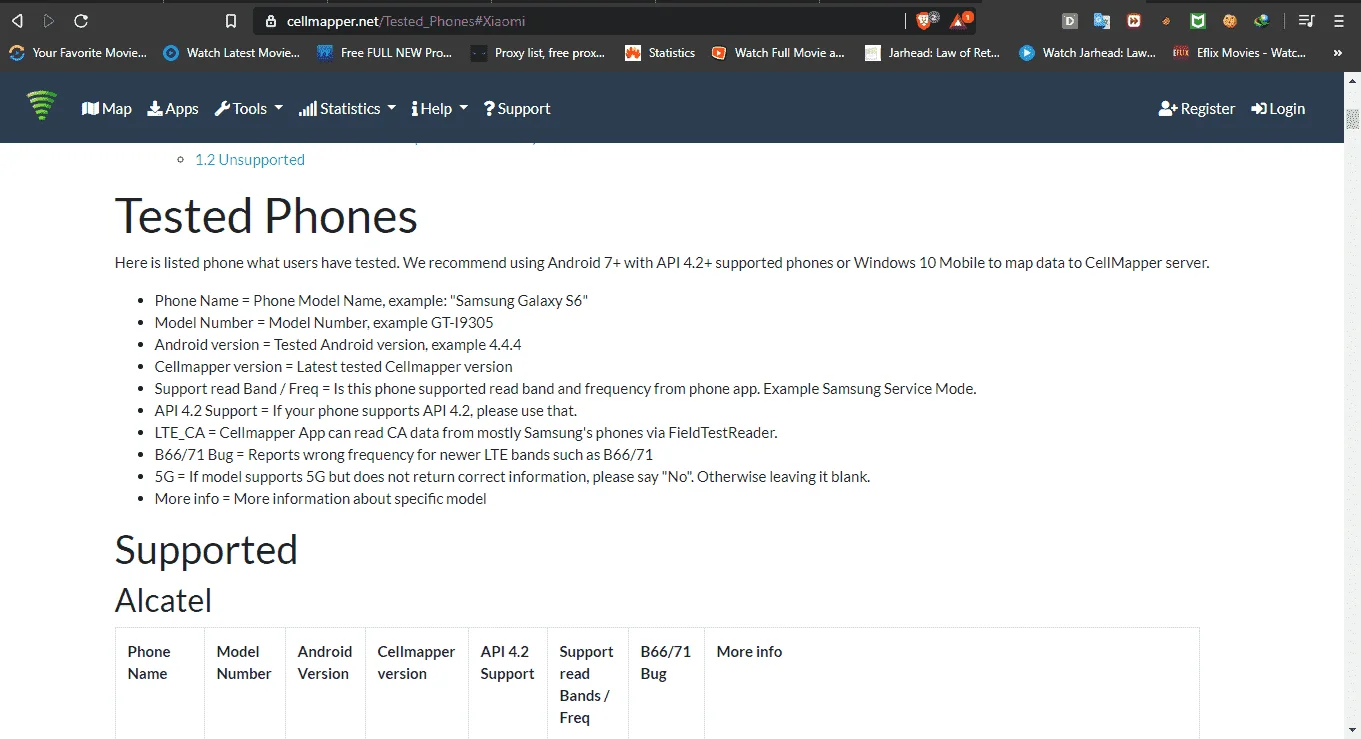
Task: Open Brave Rewards triangle icon
Action: pos(960,20)
